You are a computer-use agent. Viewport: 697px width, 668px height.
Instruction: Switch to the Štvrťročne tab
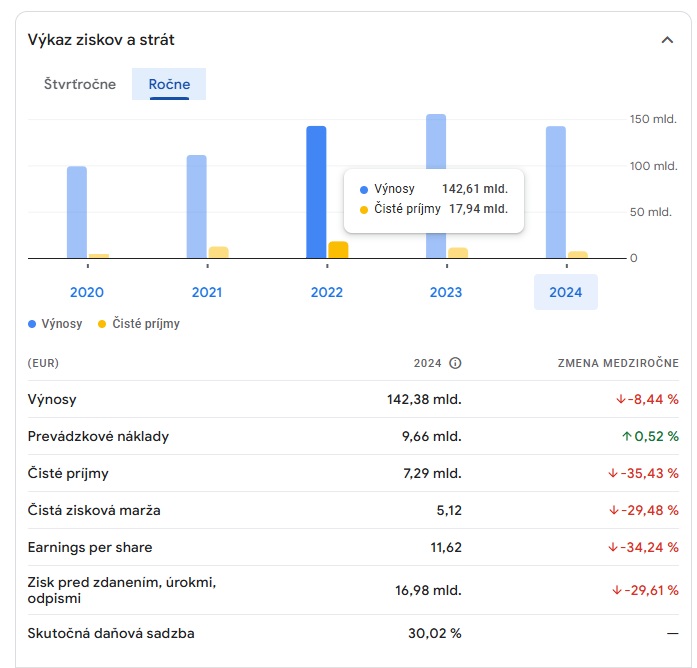[80, 84]
